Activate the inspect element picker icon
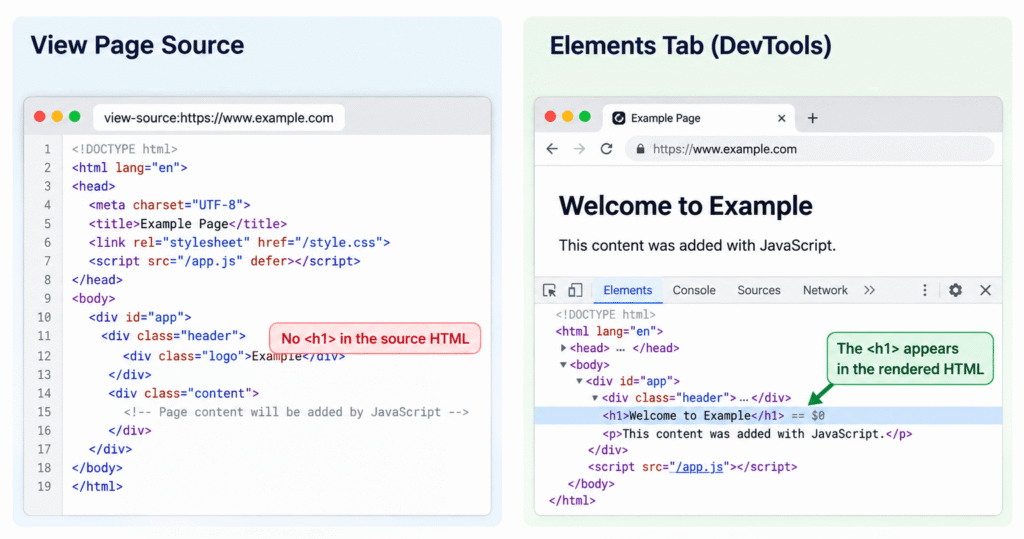The image size is (1024, 539). pos(550,290)
